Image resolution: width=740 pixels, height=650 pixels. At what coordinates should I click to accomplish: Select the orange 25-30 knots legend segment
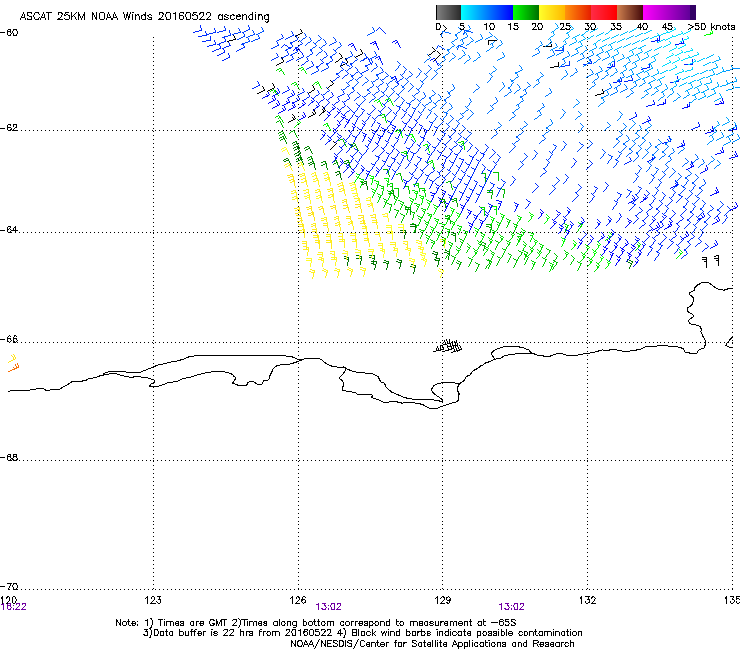coord(578,12)
